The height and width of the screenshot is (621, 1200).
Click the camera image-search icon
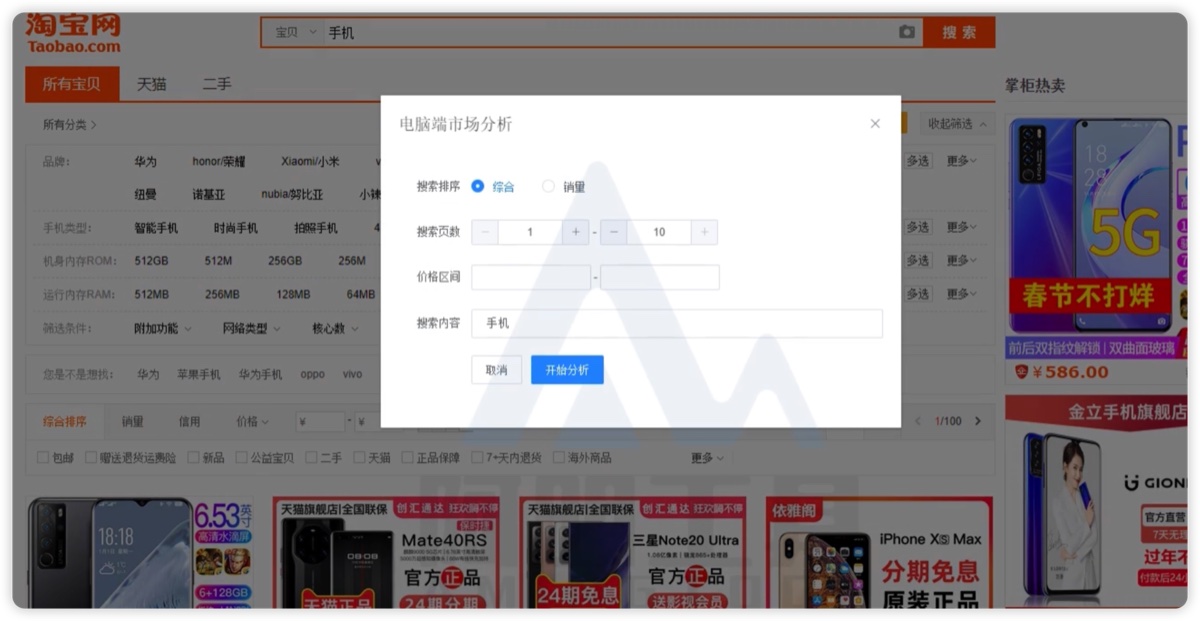906,32
